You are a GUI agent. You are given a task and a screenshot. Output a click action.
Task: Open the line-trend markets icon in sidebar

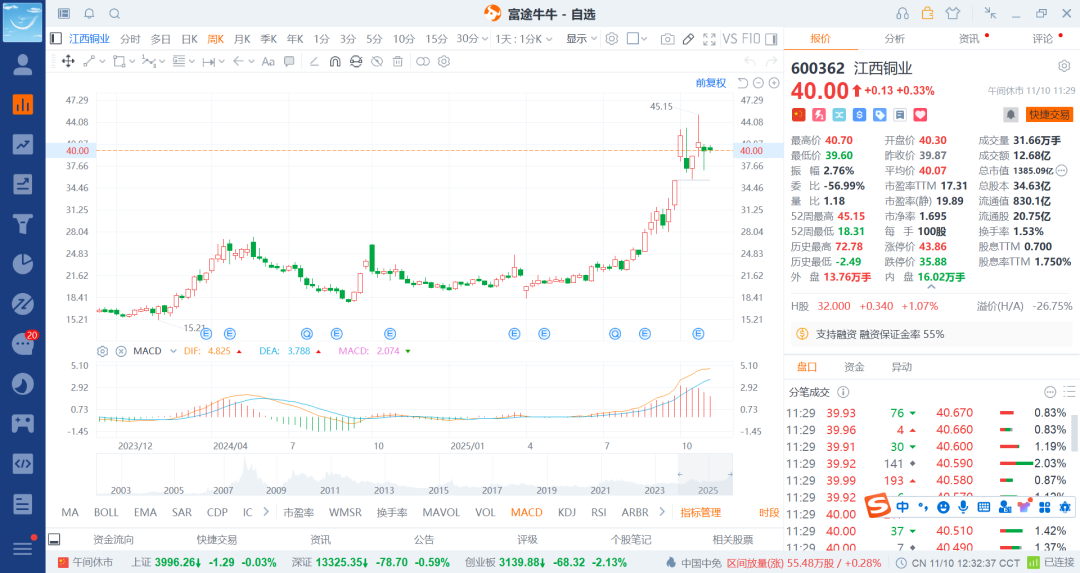23,145
